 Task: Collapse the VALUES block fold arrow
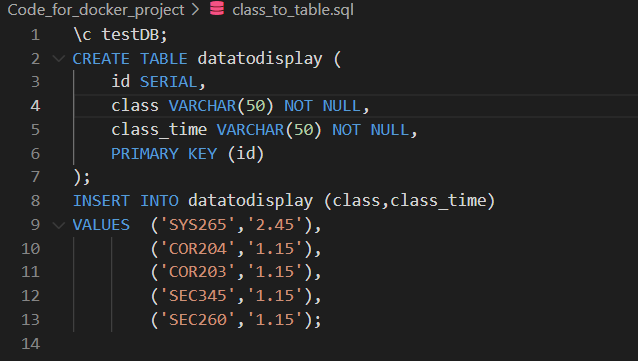pyautogui.click(x=59, y=225)
